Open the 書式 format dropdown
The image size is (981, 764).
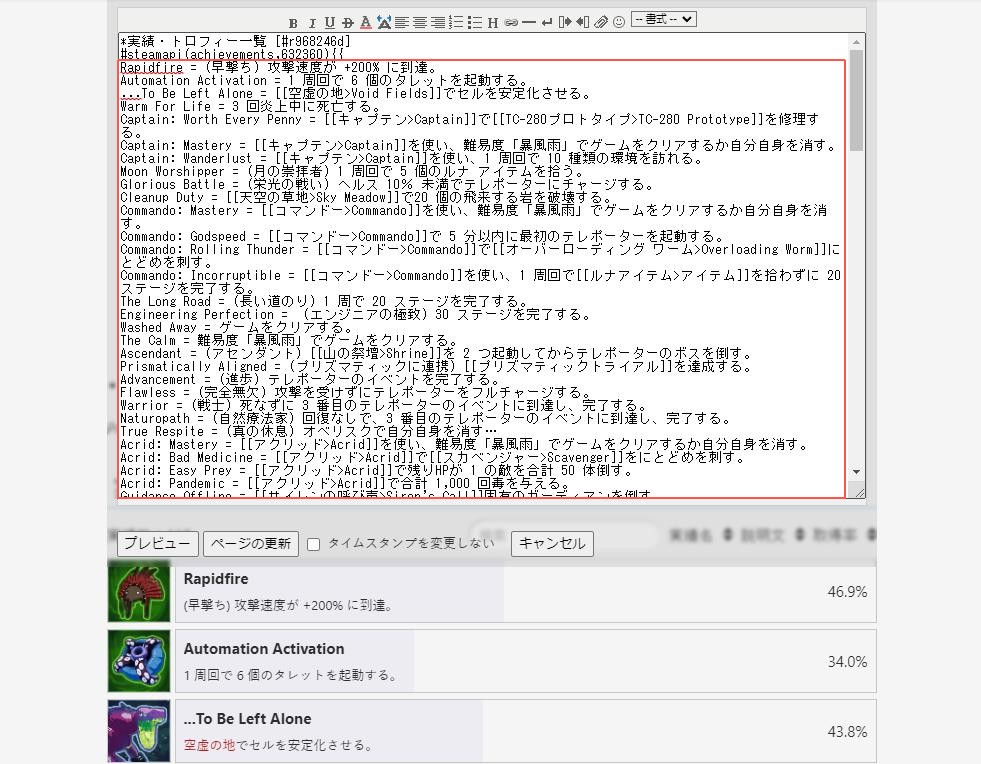coord(664,19)
